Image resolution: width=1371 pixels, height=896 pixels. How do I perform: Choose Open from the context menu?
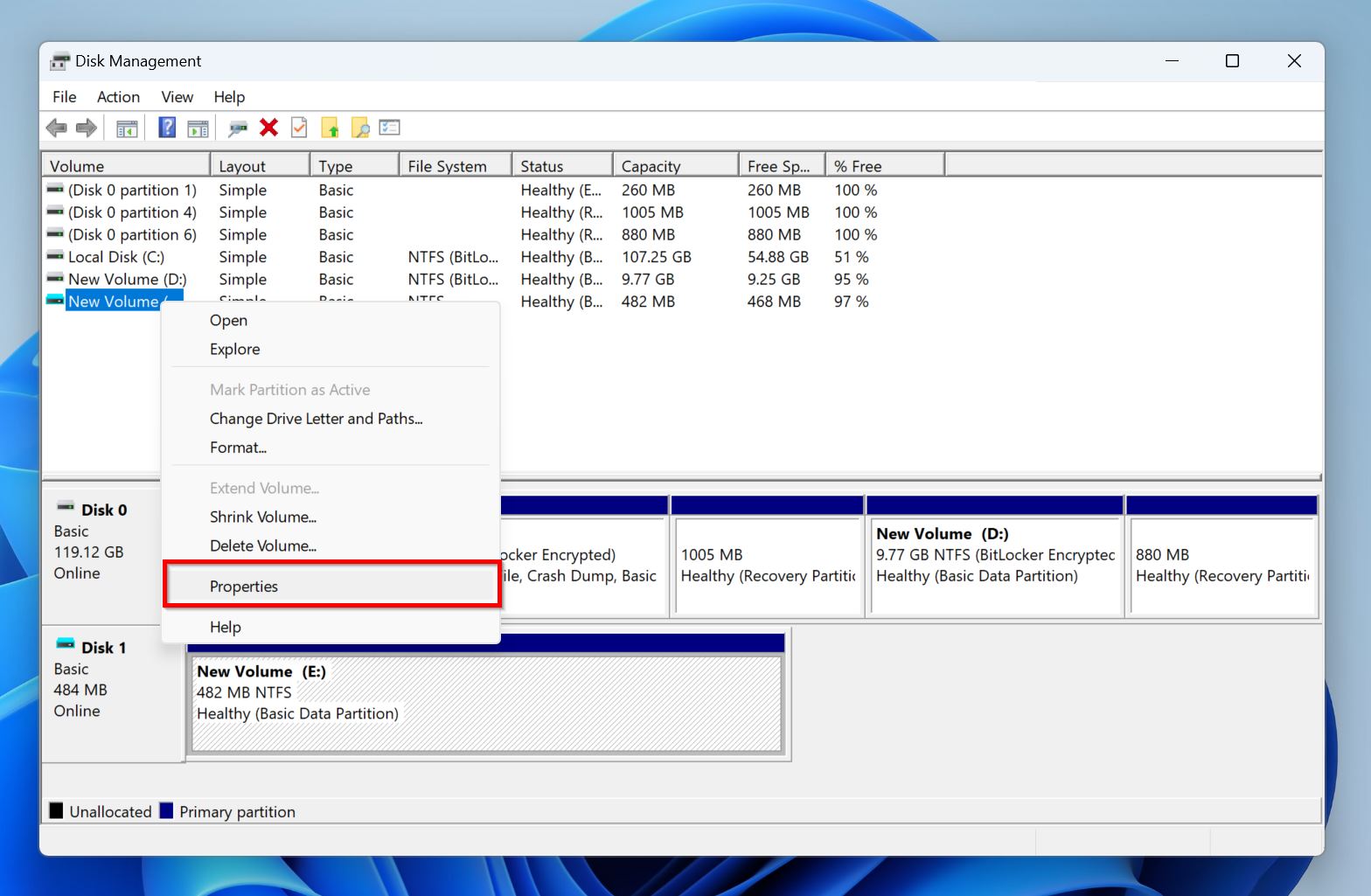click(x=331, y=321)
